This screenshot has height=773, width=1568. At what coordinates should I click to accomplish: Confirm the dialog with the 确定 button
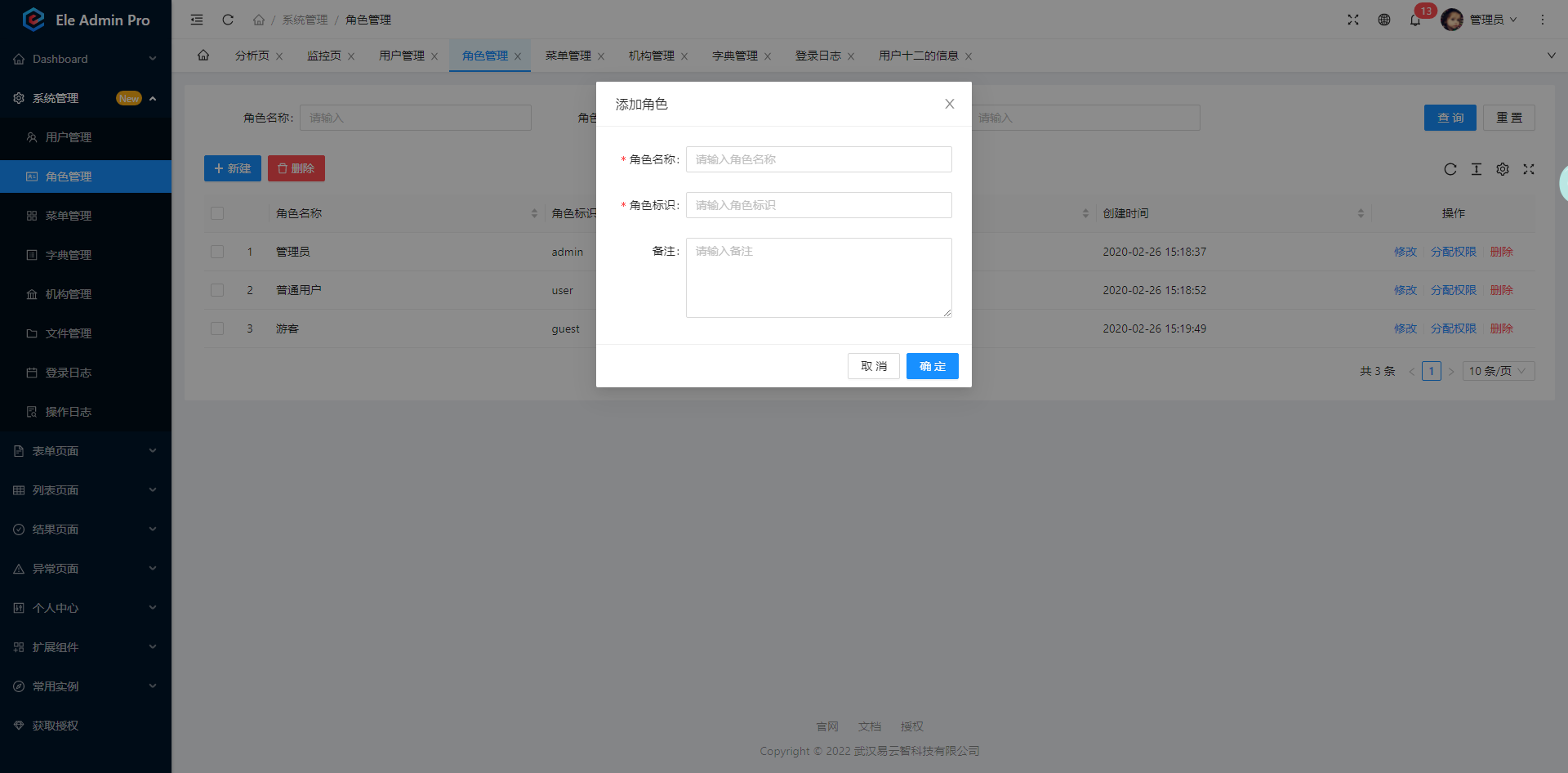pos(932,366)
